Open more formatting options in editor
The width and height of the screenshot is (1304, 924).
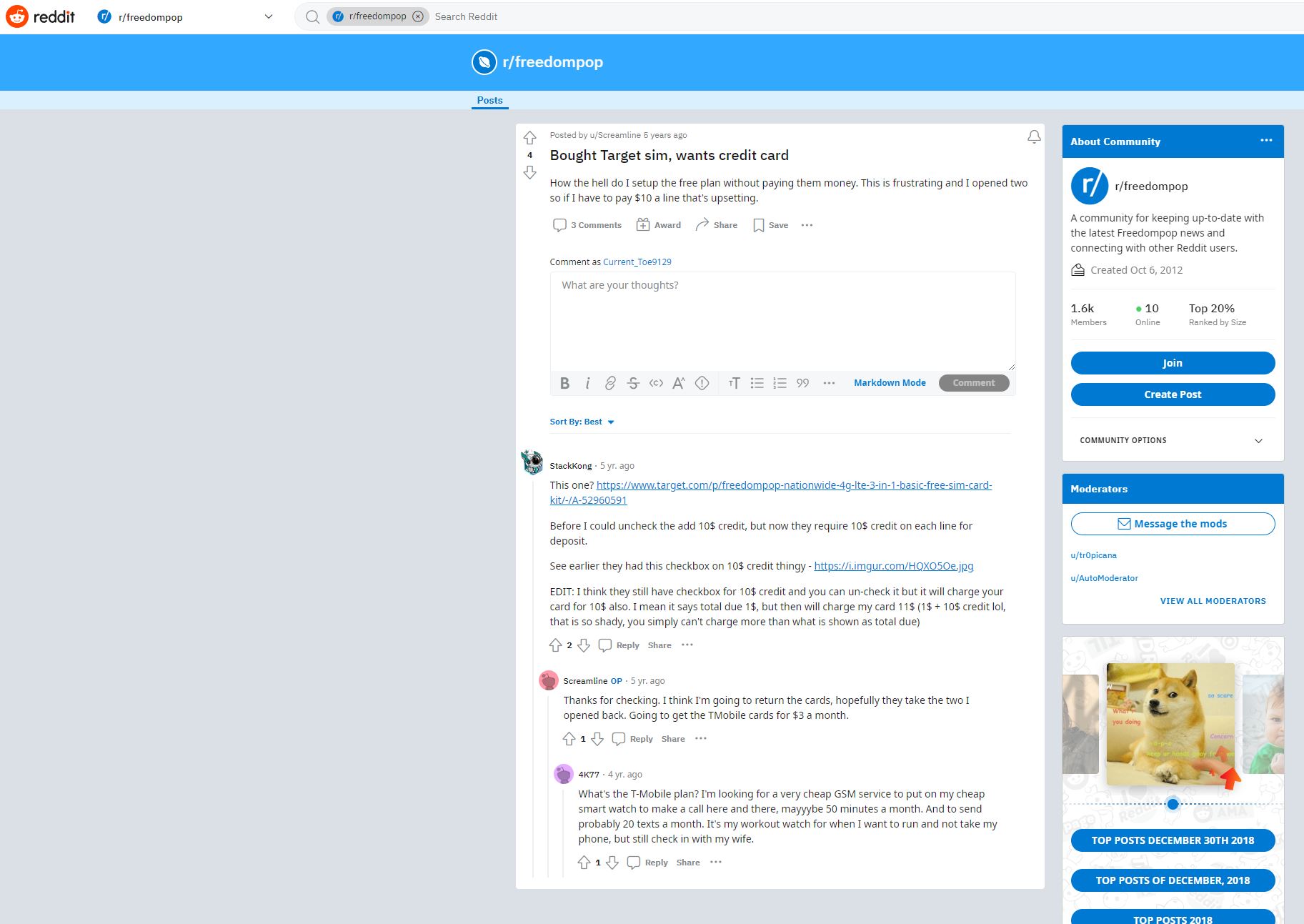(829, 383)
